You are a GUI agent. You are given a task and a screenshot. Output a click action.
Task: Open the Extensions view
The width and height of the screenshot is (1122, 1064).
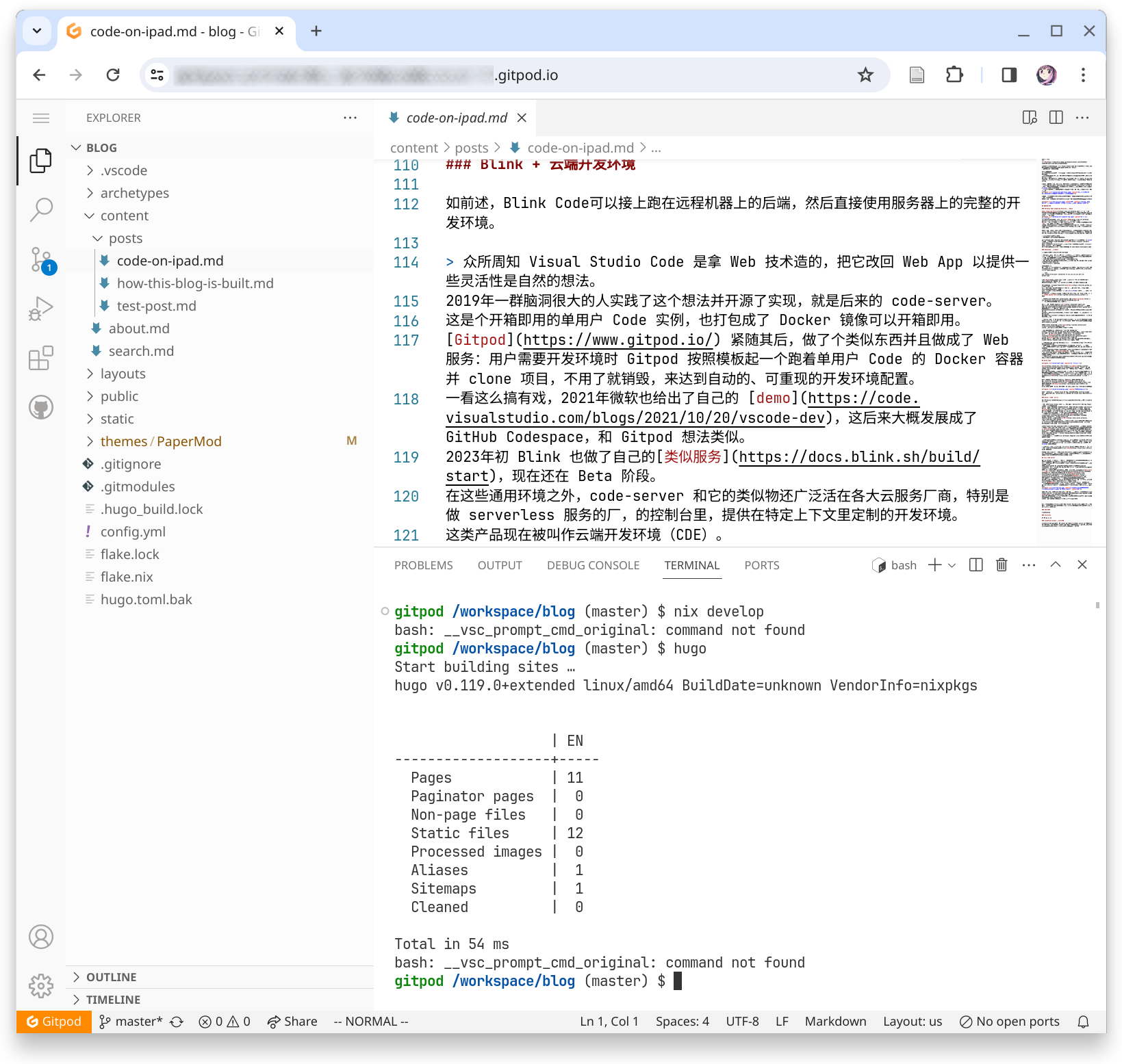(41, 358)
